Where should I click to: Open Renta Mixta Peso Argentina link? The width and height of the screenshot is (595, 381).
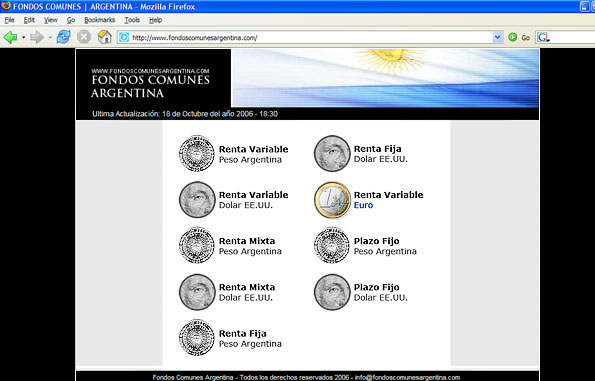[250, 246]
